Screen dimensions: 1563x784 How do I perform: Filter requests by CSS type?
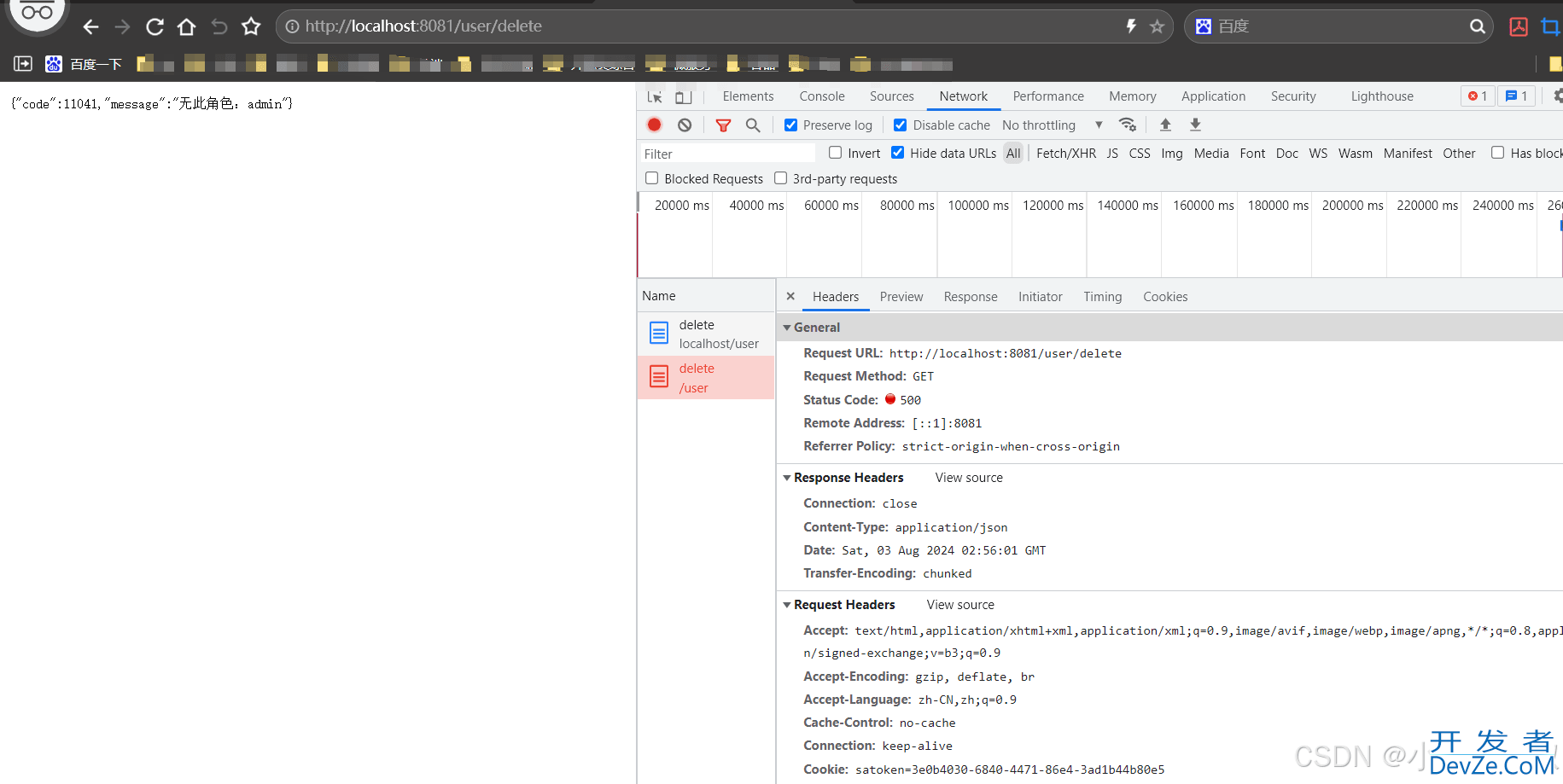coord(1140,154)
